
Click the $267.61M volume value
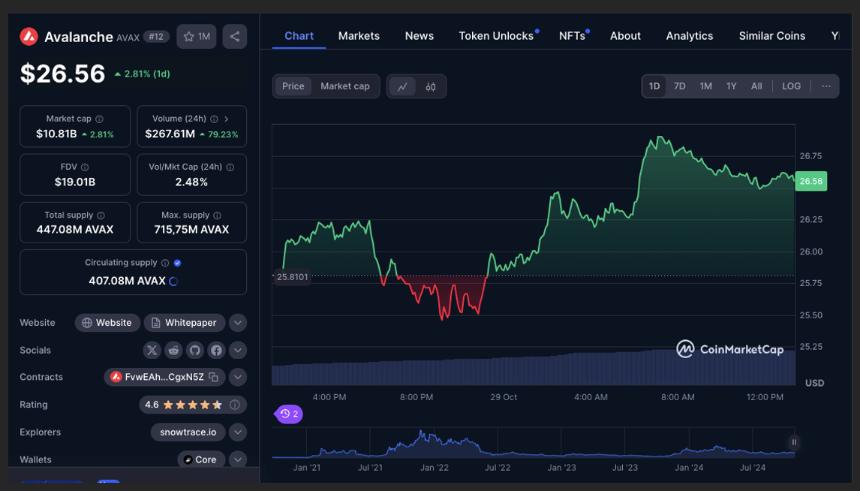tap(170, 134)
